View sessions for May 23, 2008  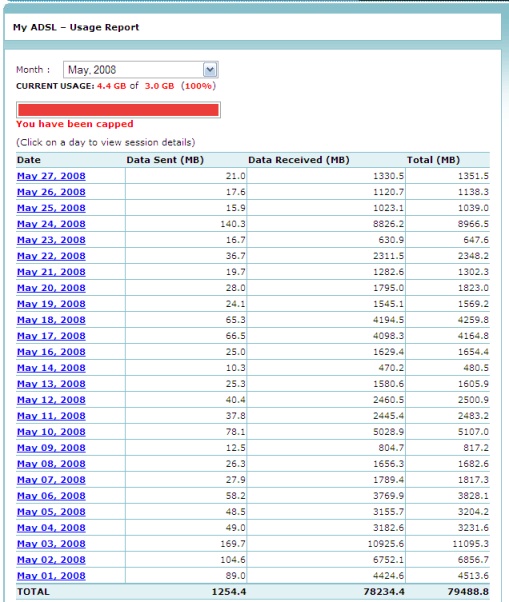tap(51, 240)
